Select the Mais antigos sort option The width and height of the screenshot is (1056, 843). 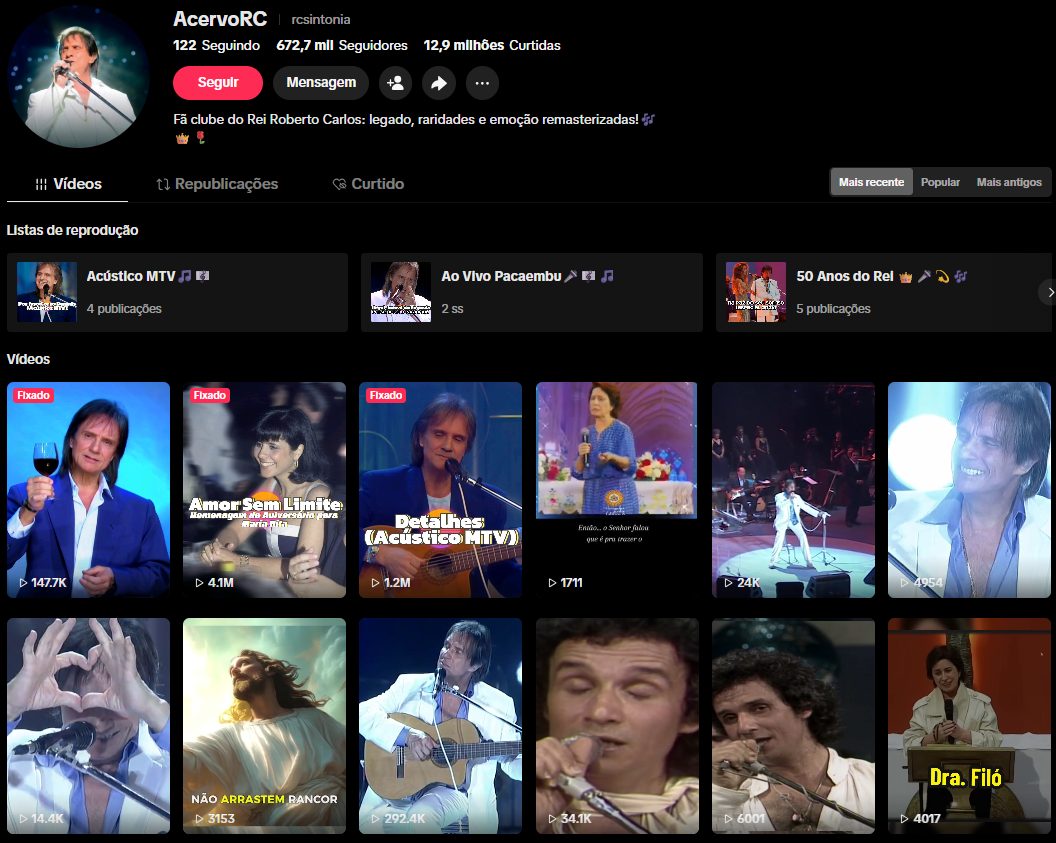1009,182
